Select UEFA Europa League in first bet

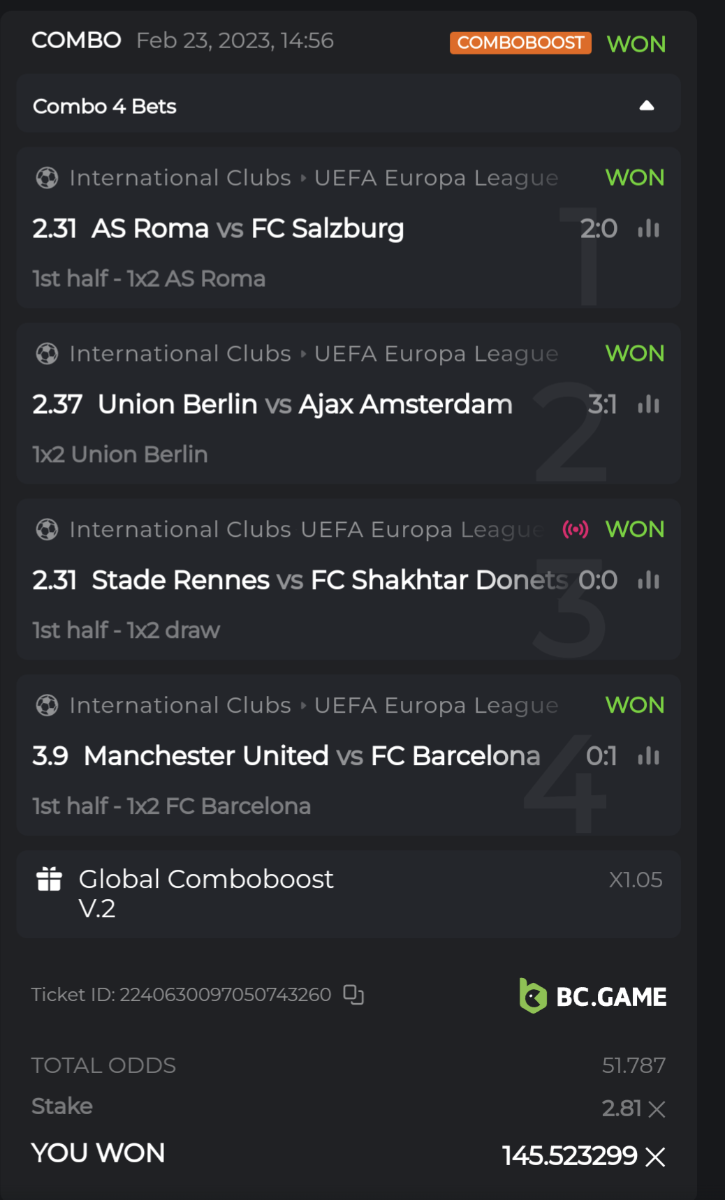click(436, 179)
